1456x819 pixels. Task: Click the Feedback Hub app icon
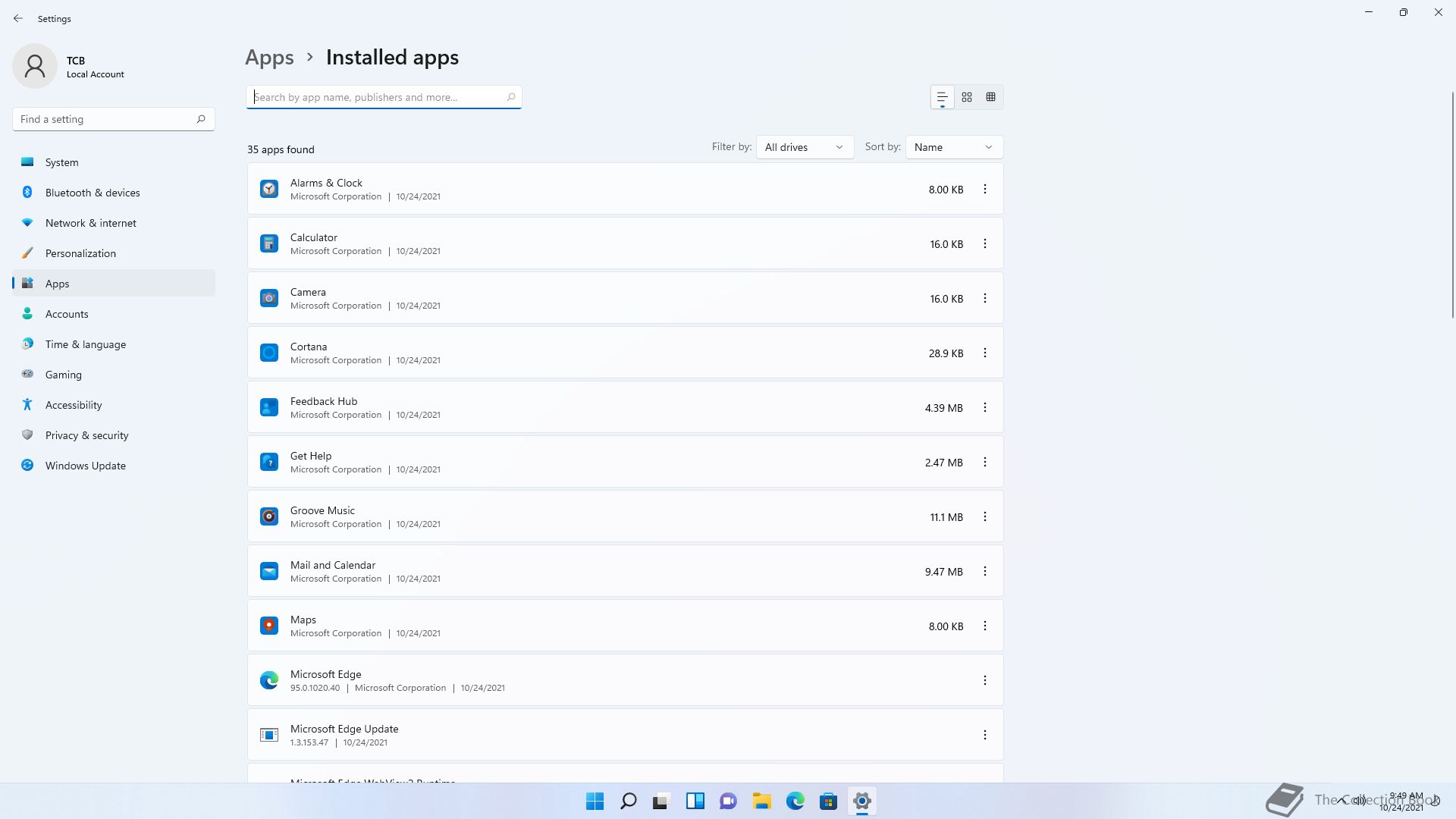click(x=269, y=407)
